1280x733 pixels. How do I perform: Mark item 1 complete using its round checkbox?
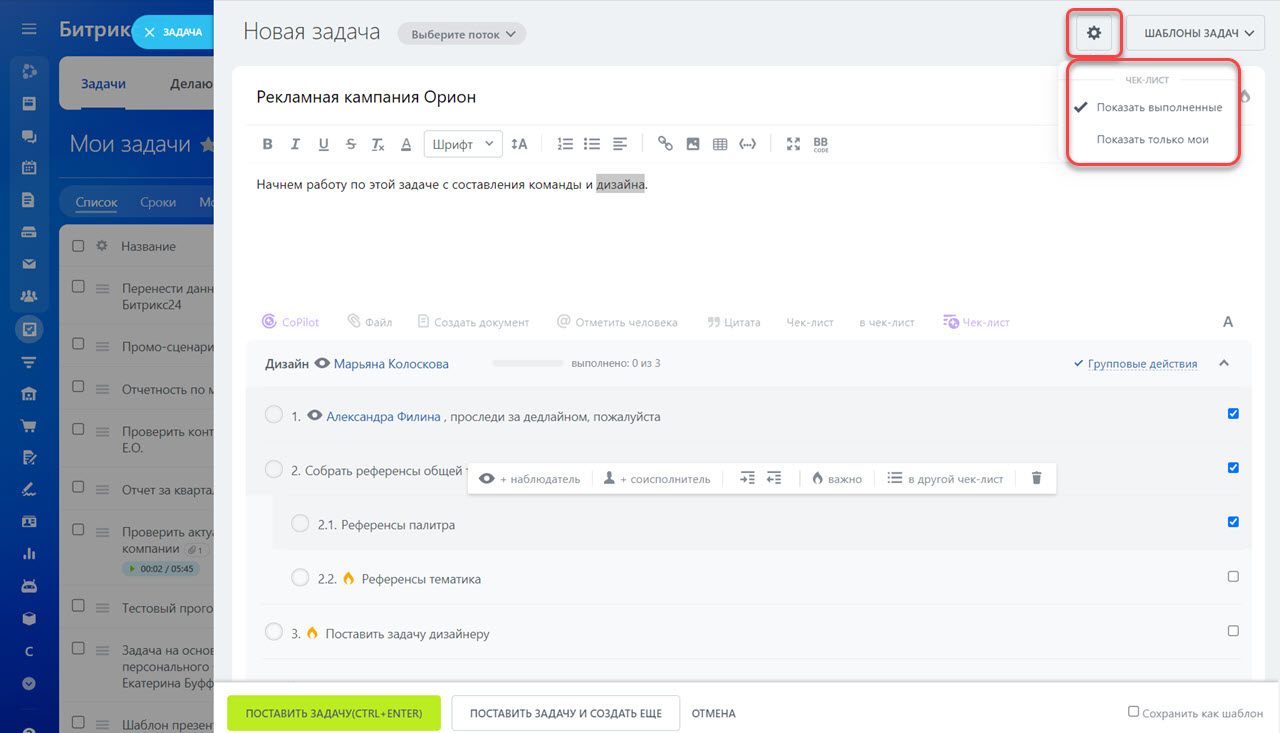273,415
